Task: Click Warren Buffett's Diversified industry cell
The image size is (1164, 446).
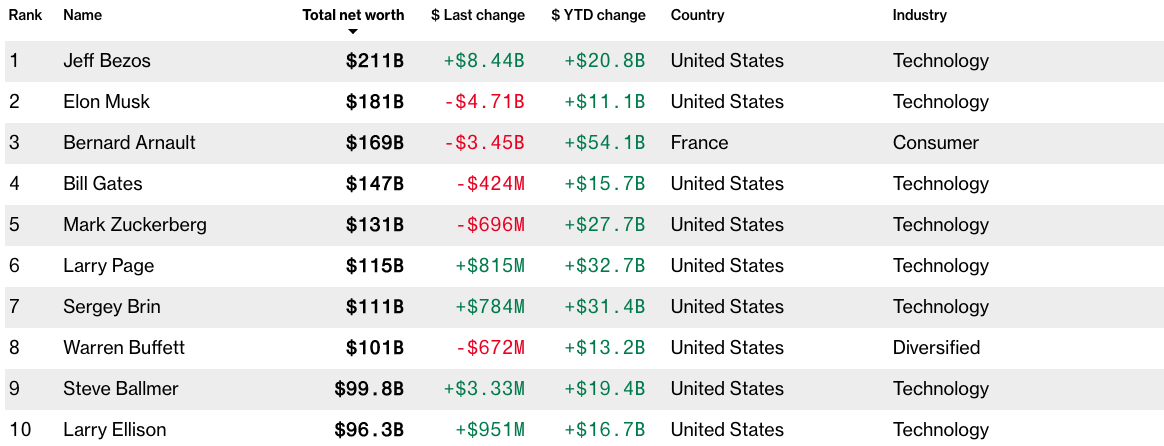Action: click(x=936, y=348)
